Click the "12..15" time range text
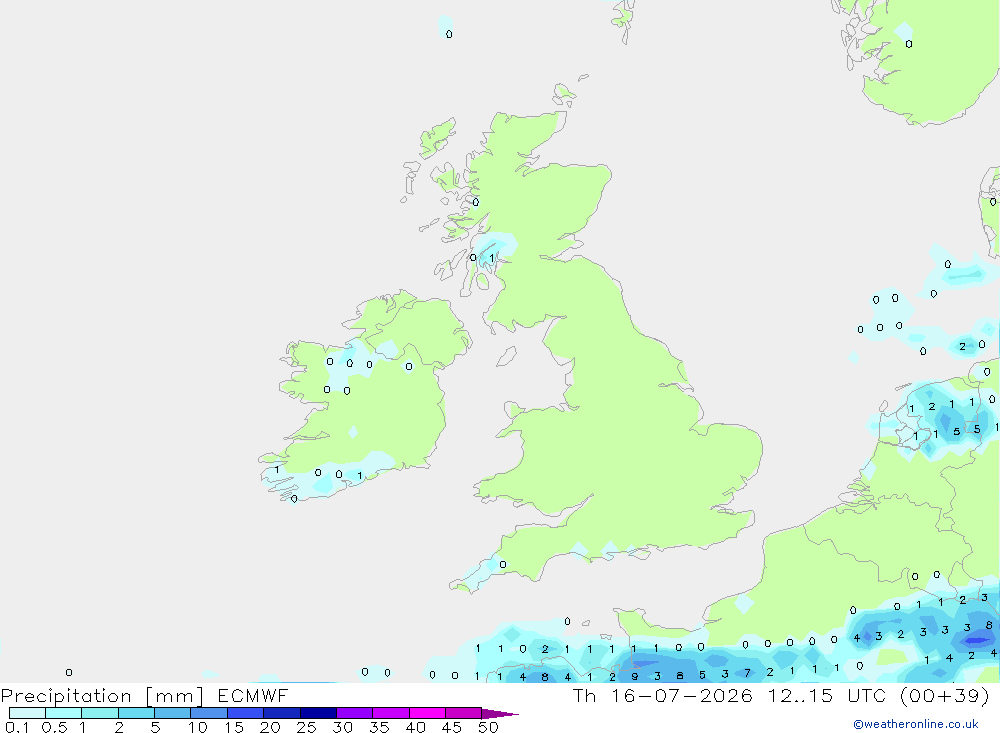 (x=800, y=695)
